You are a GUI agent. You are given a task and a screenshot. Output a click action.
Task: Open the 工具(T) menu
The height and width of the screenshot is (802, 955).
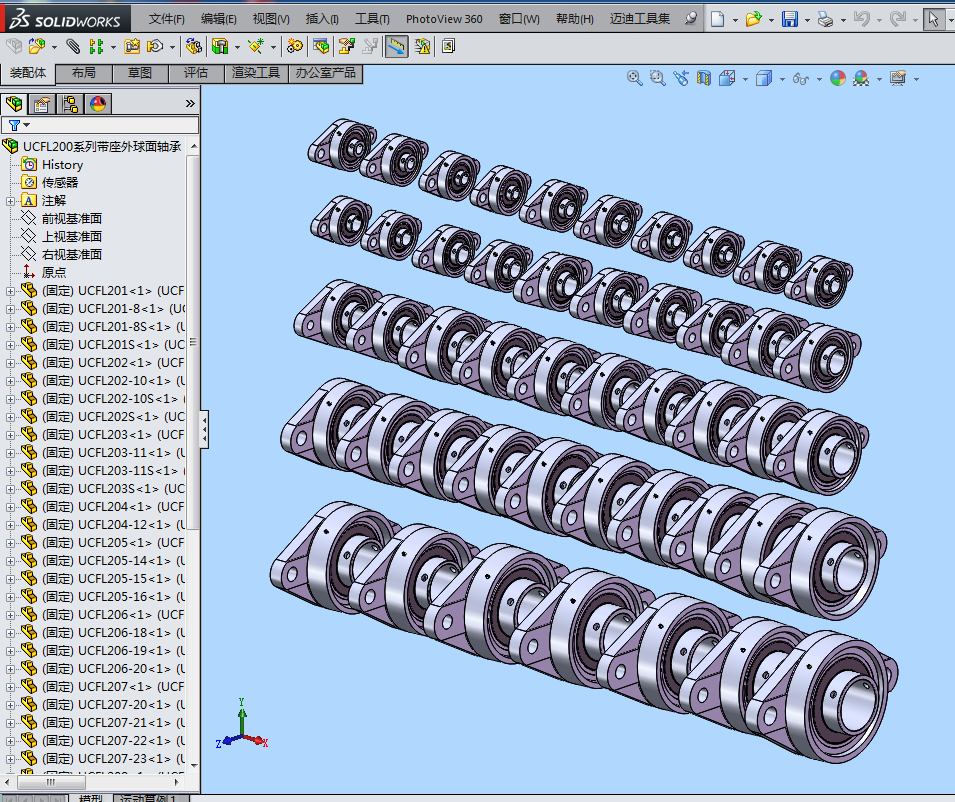pos(372,19)
